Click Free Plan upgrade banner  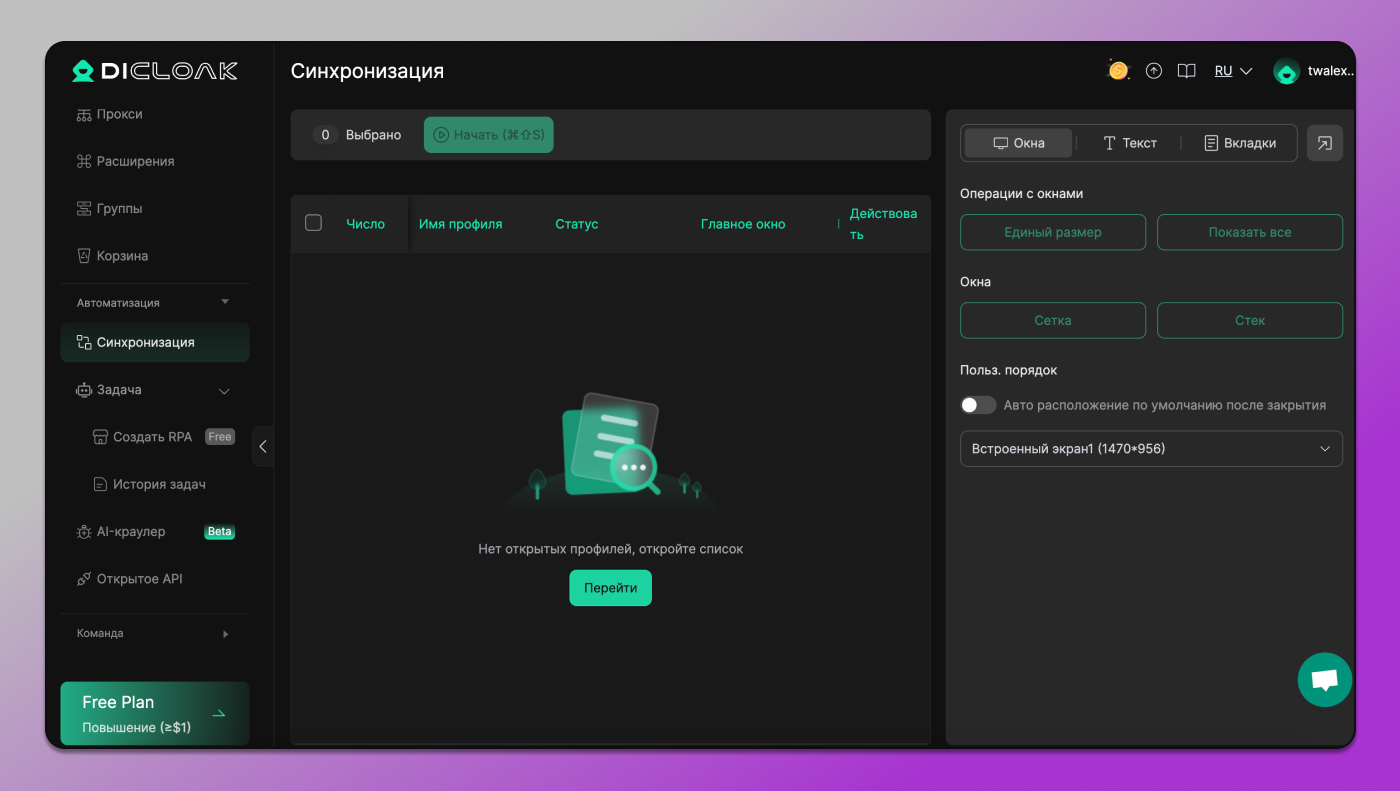154,713
